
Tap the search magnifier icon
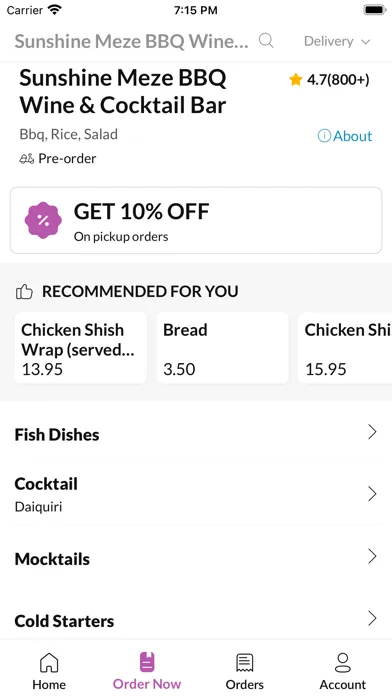(x=266, y=41)
